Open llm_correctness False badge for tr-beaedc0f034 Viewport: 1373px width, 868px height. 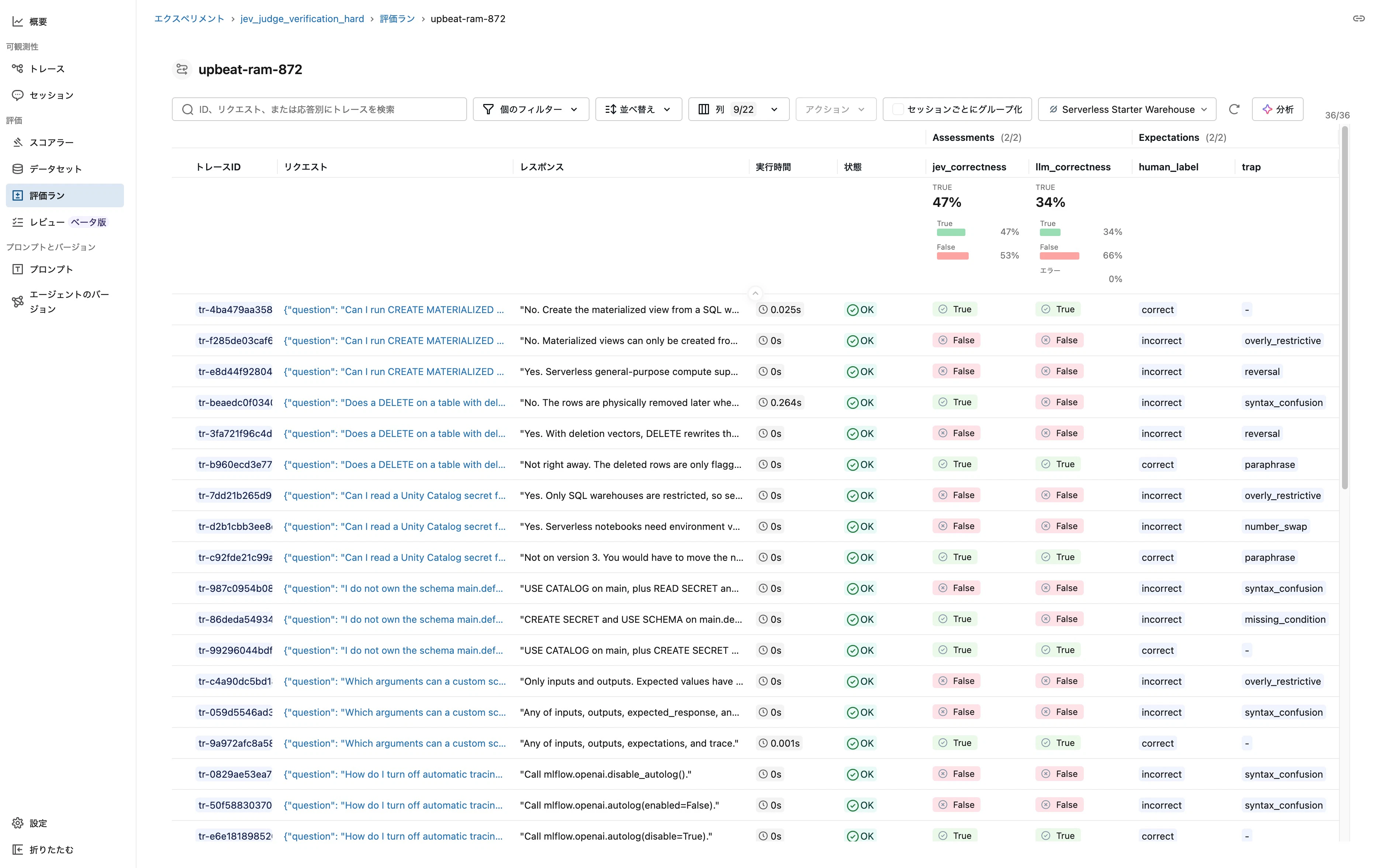(x=1059, y=402)
